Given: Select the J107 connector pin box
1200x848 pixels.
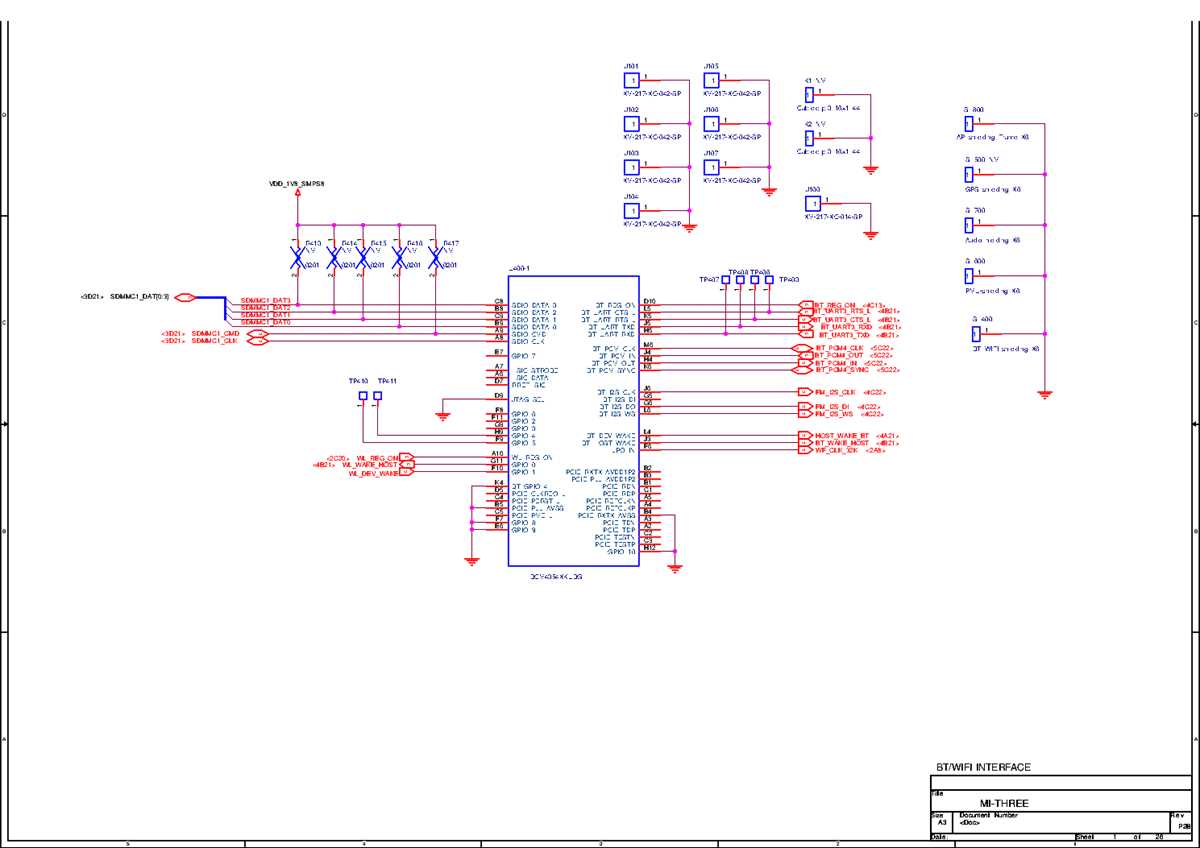Looking at the screenshot, I should [711, 166].
